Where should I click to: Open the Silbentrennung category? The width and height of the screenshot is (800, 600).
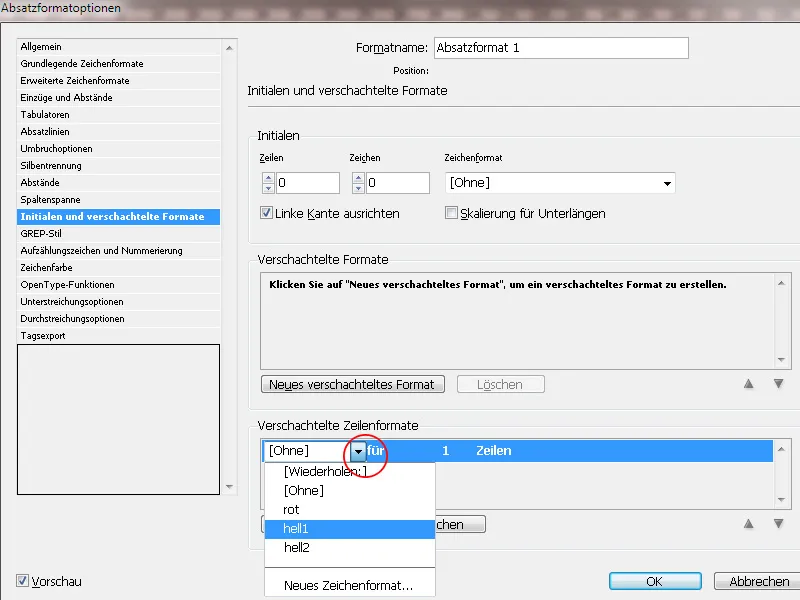(118, 165)
